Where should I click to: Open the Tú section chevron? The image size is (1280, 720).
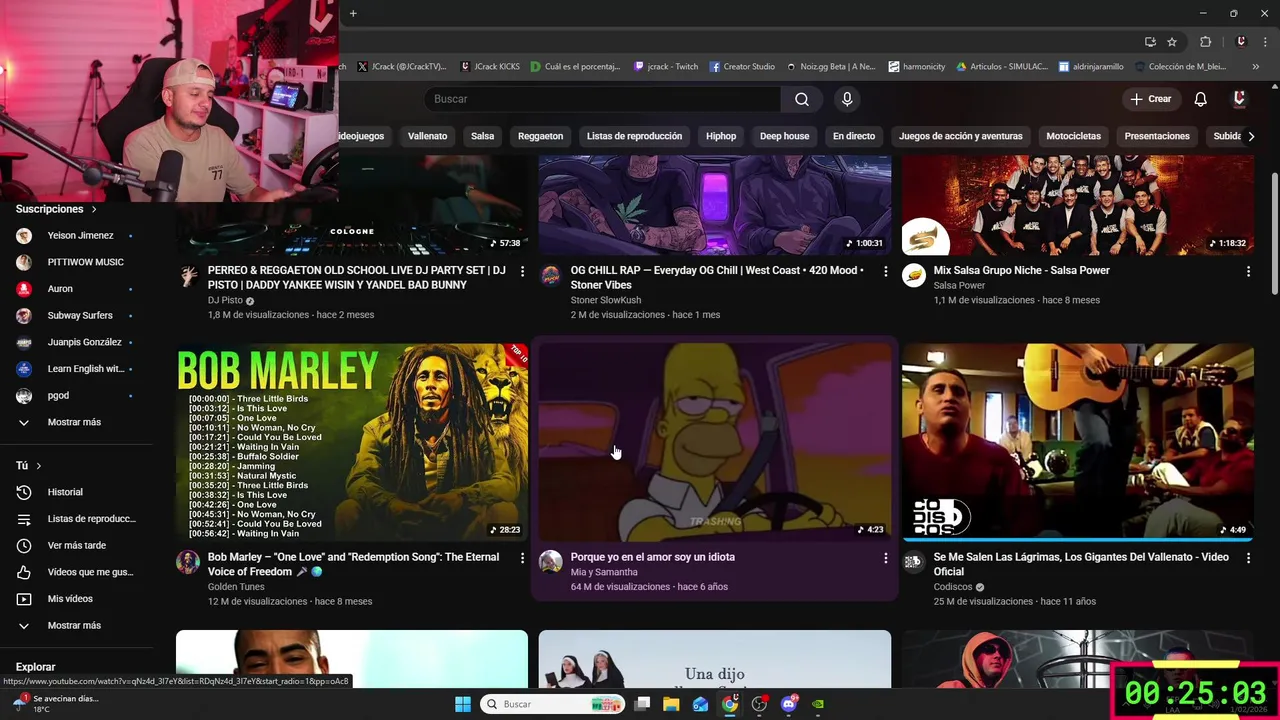tap(39, 466)
